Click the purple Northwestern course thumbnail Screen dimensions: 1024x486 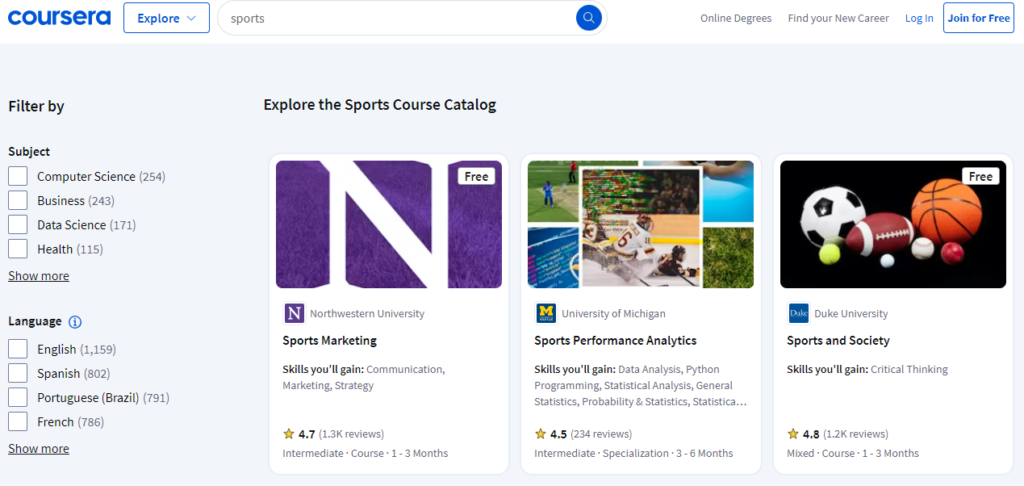pos(389,224)
